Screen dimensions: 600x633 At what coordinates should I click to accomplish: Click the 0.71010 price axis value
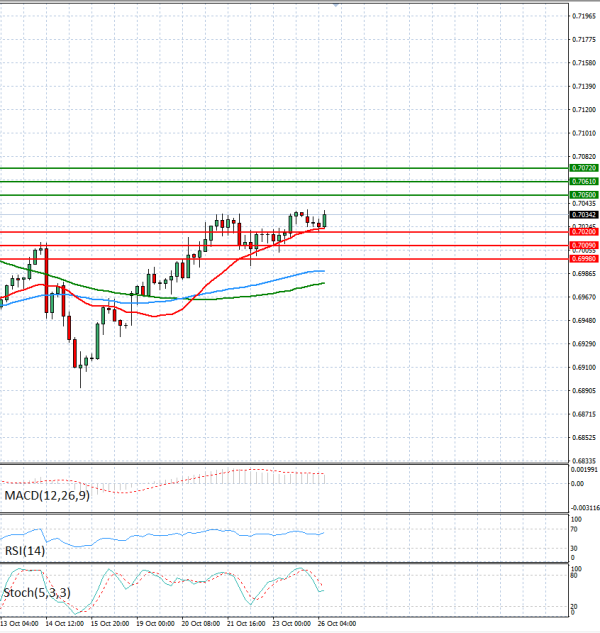click(x=584, y=133)
